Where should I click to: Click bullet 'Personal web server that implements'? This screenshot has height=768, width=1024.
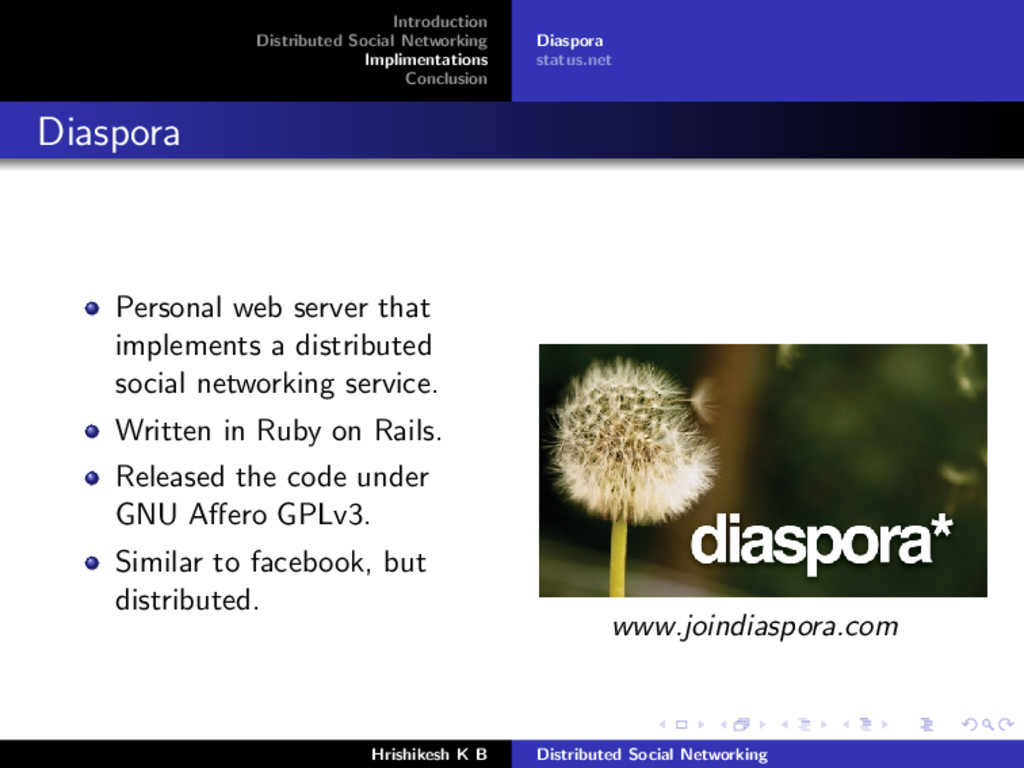coord(276,345)
